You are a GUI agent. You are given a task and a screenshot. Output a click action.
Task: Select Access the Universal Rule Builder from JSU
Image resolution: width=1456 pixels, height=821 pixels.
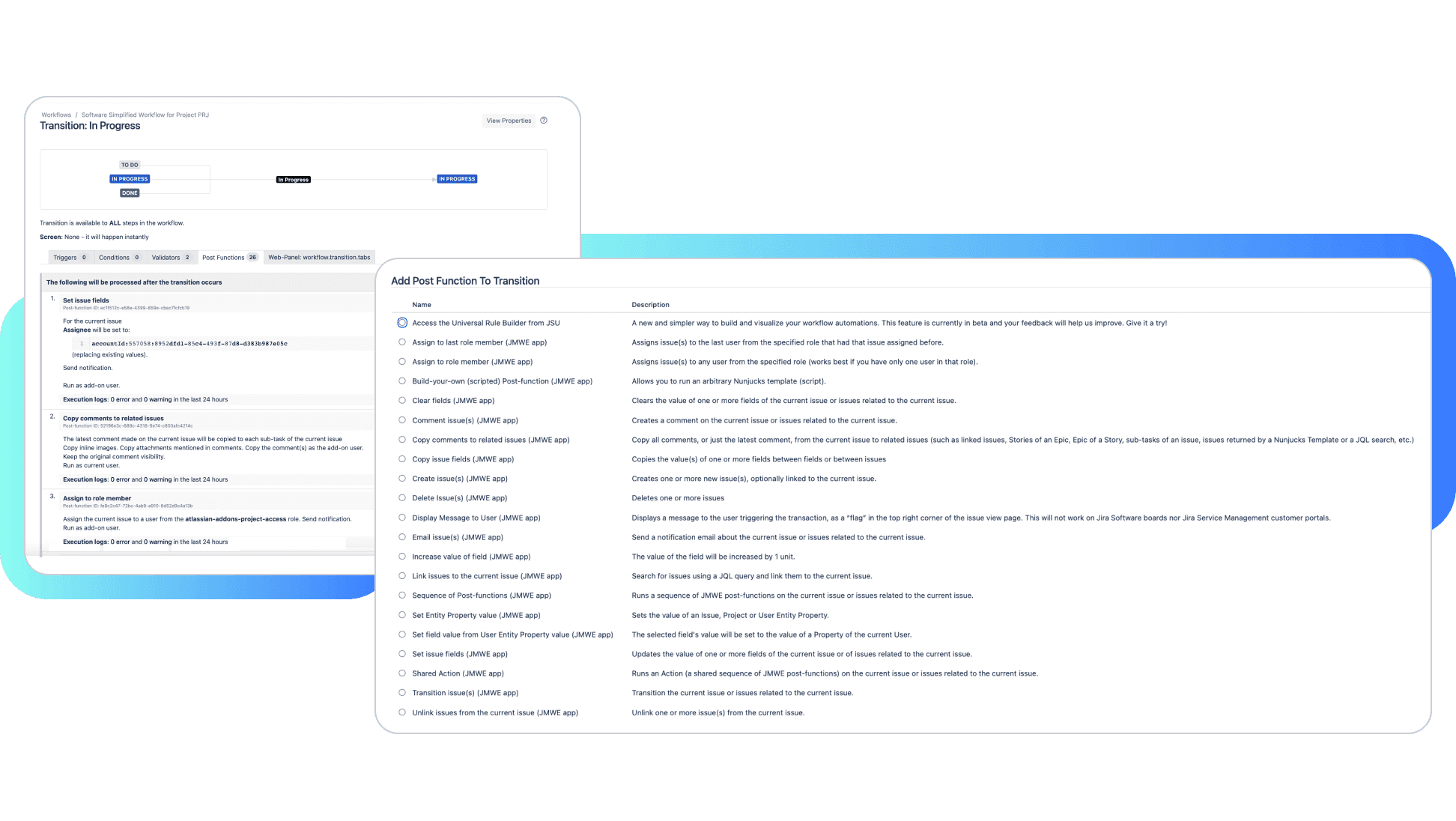402,323
